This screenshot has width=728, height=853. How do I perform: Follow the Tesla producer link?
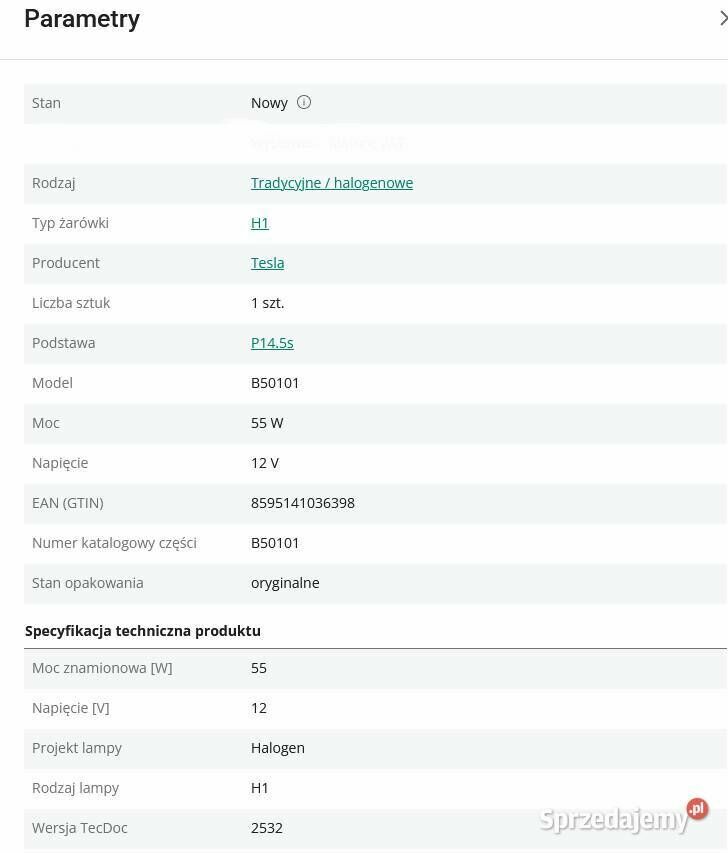(x=267, y=263)
